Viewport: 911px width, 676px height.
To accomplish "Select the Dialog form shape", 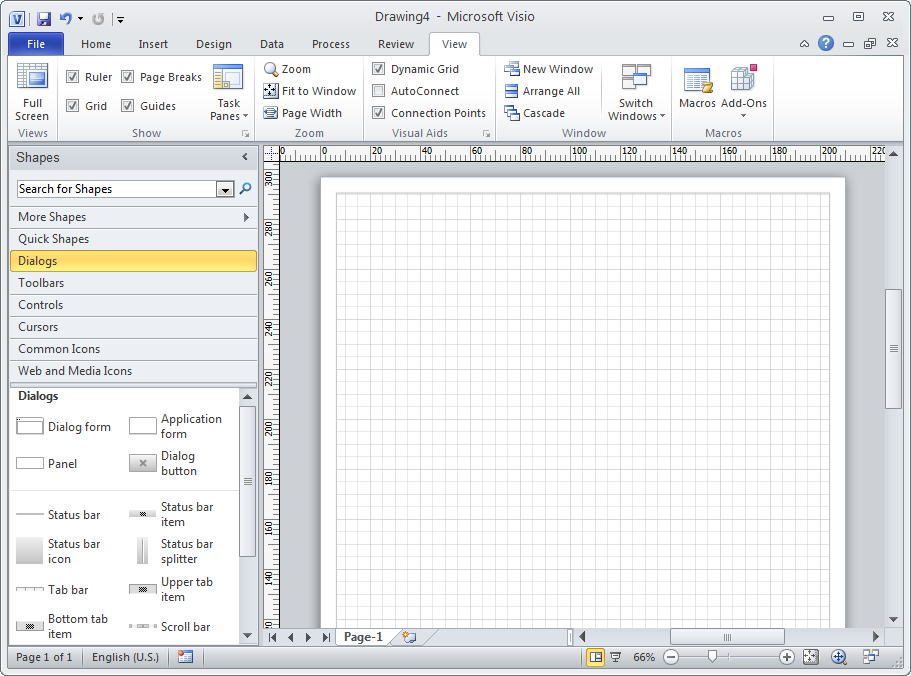I will [63, 426].
